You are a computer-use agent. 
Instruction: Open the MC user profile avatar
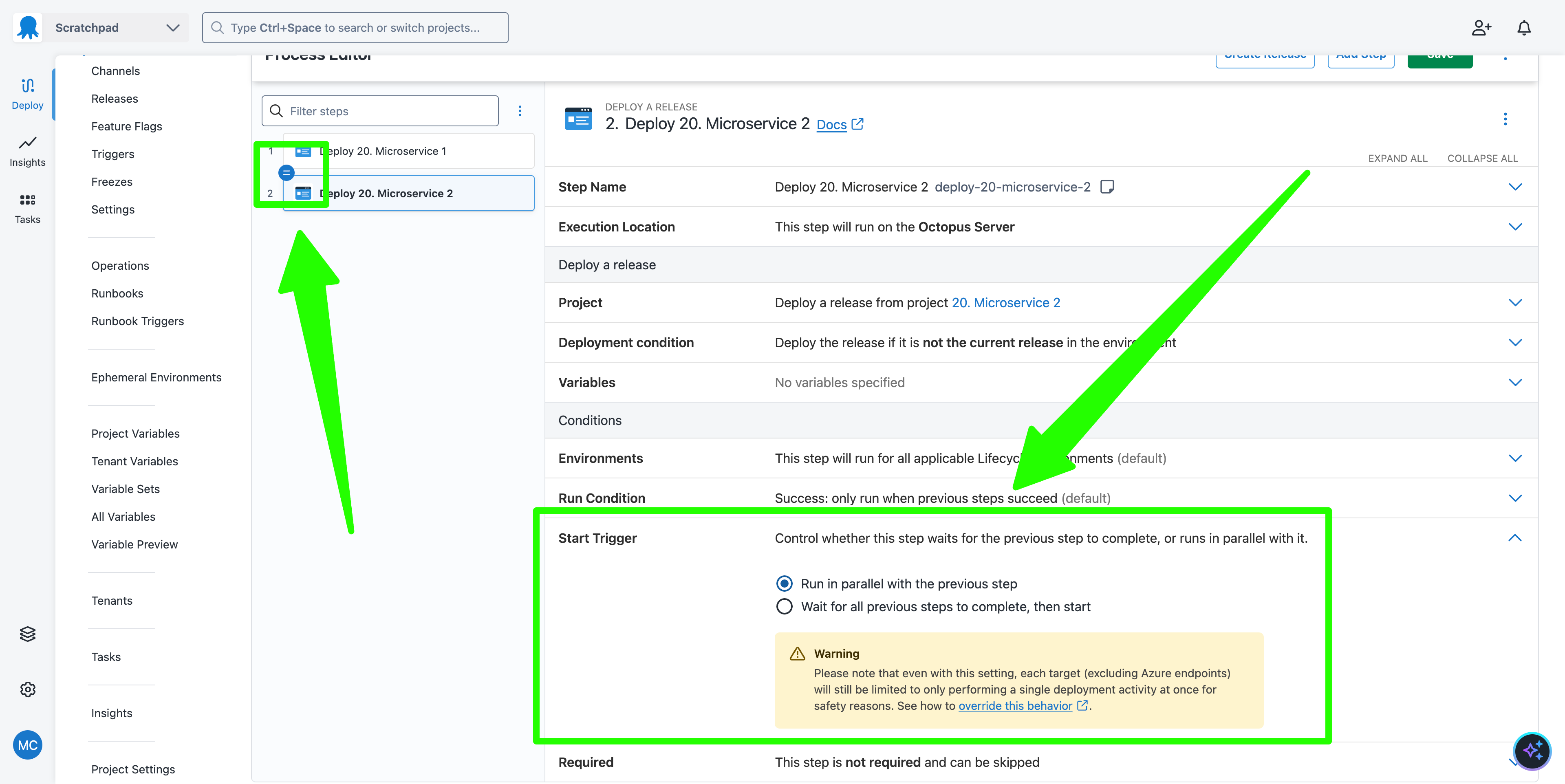click(27, 745)
